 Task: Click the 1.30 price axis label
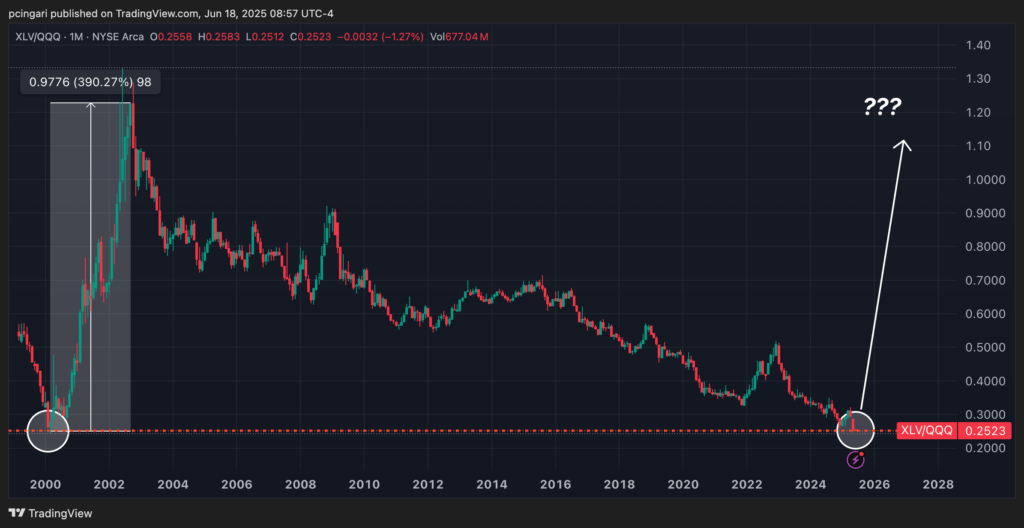click(x=980, y=79)
